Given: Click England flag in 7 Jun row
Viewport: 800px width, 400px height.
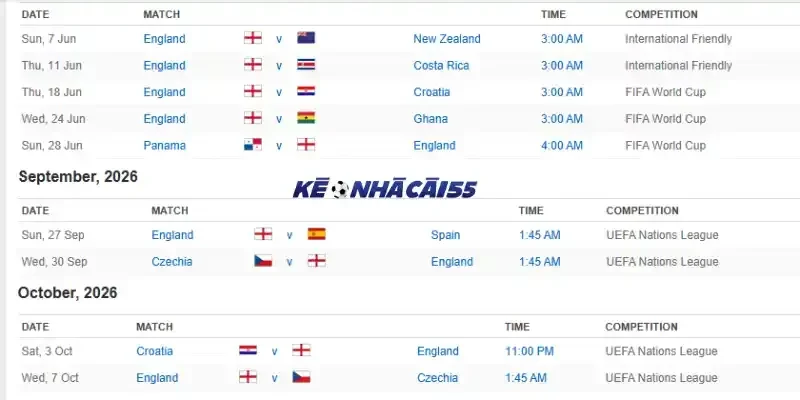Looking at the screenshot, I should click(253, 38).
